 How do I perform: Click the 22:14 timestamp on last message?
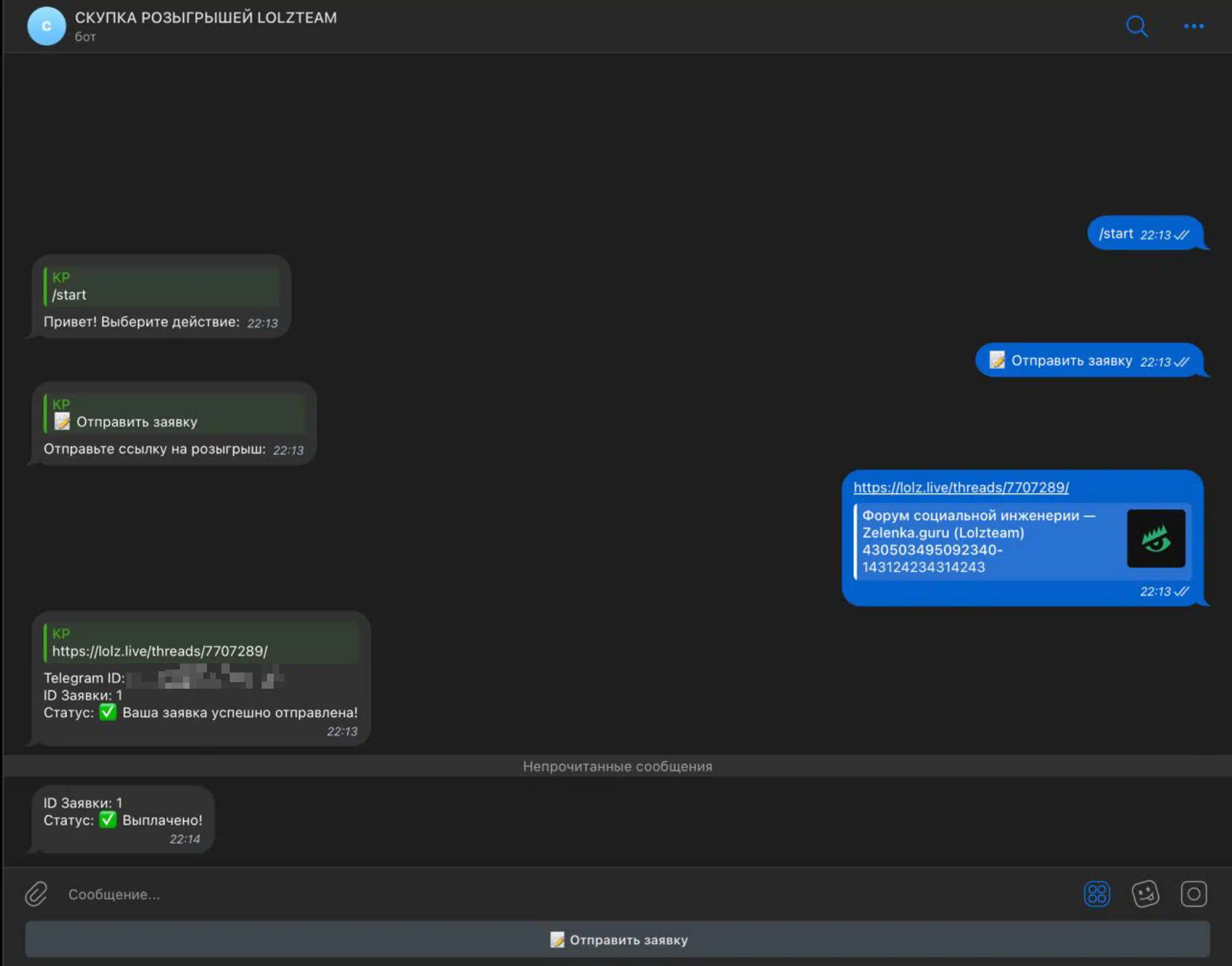pos(185,839)
